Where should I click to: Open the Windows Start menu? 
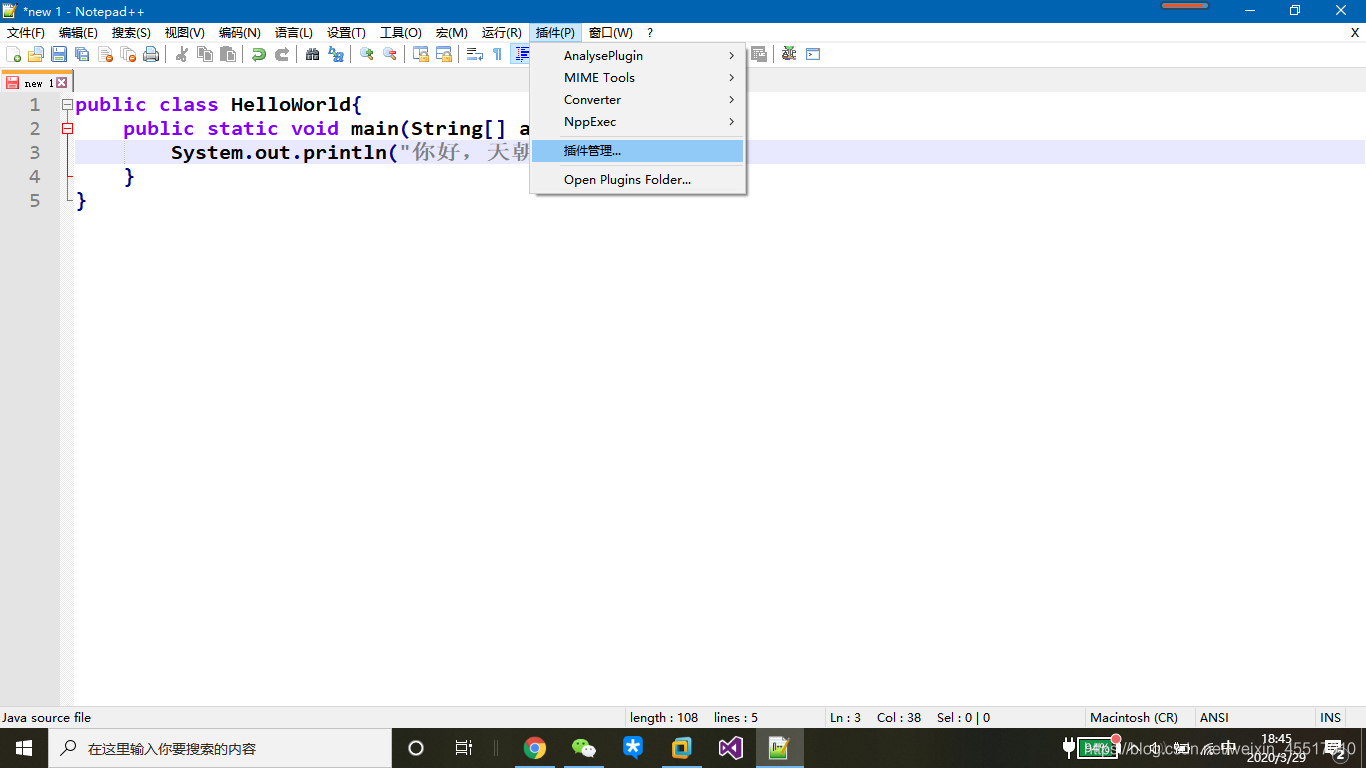click(24, 748)
